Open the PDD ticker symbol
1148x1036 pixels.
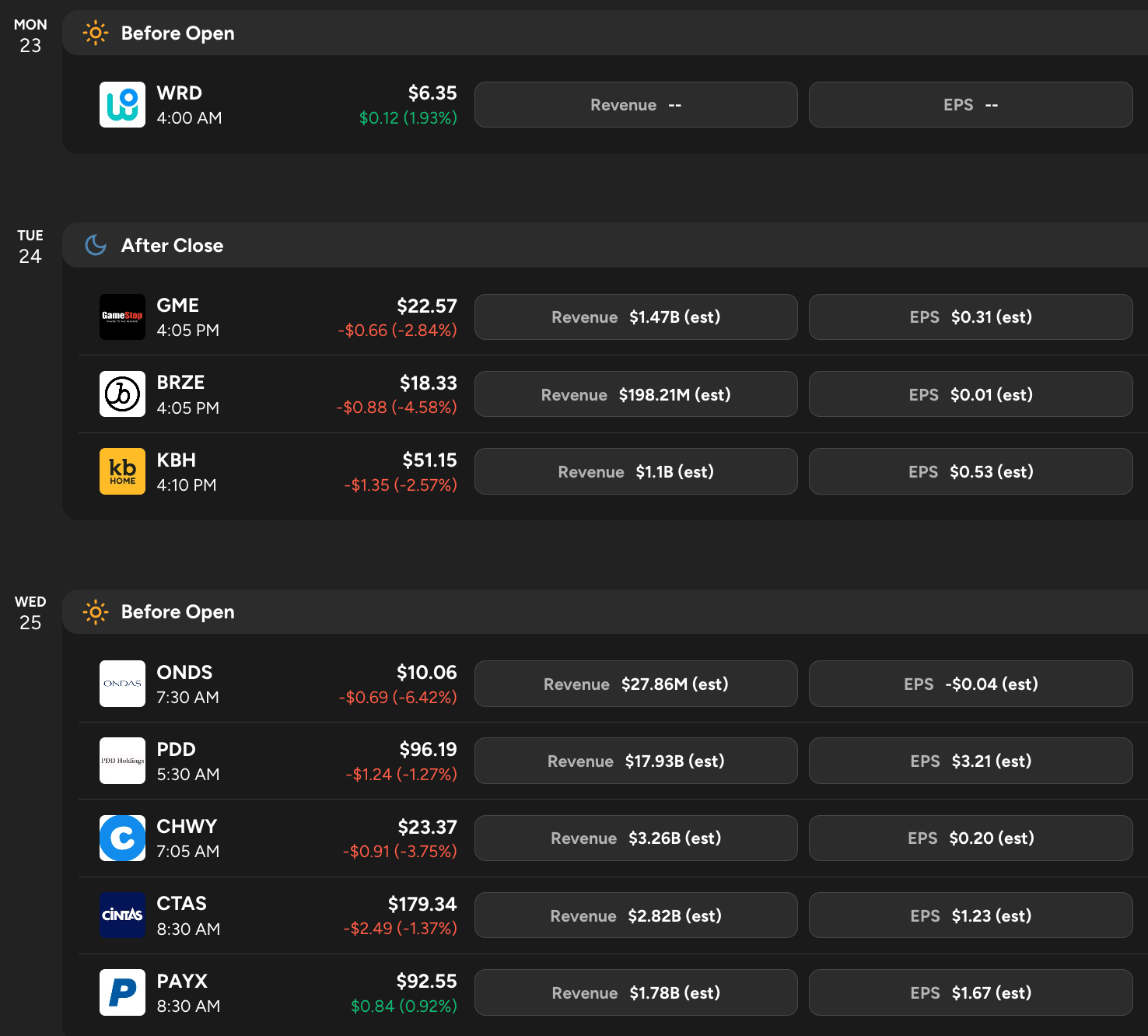pyautogui.click(x=177, y=750)
